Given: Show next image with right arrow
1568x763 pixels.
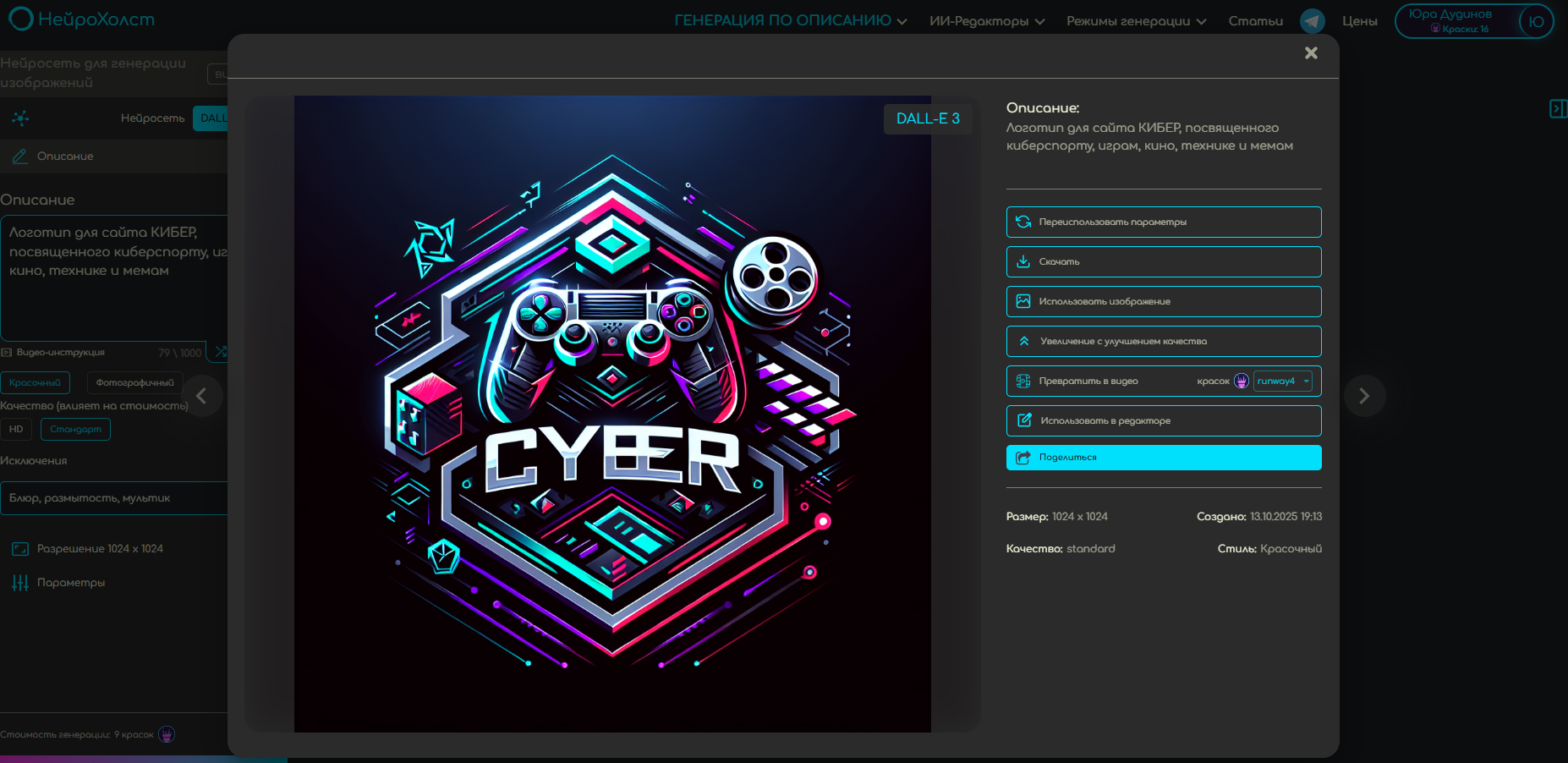Looking at the screenshot, I should click(1363, 396).
